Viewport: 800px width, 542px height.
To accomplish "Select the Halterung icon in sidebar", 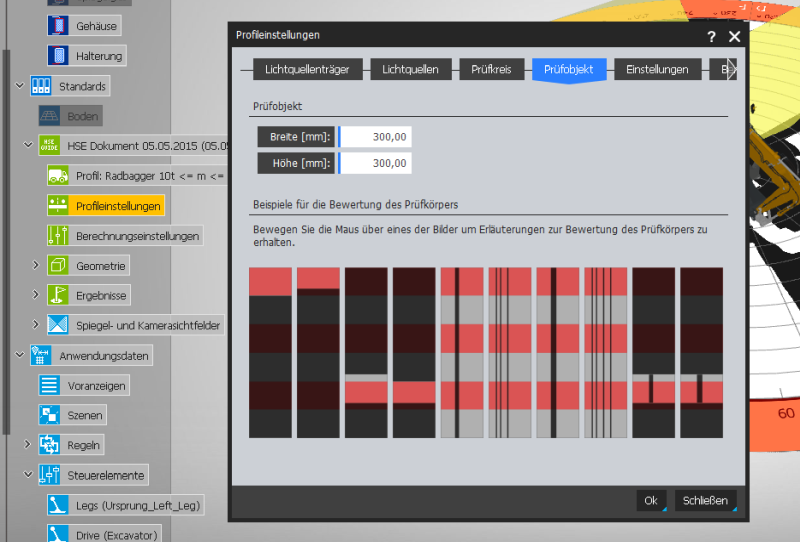I will (x=58, y=56).
